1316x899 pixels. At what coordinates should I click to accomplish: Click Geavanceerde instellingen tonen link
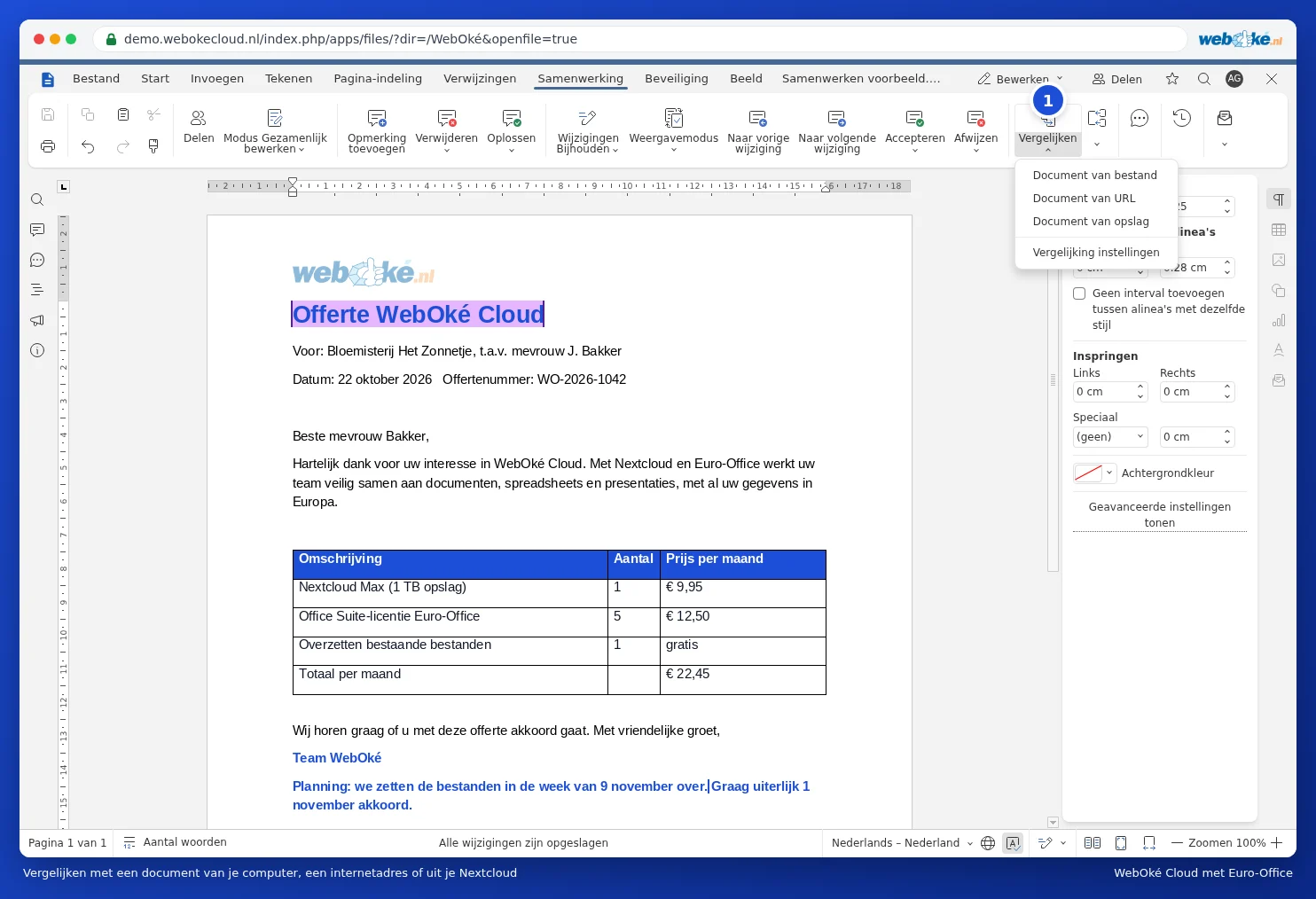coord(1160,514)
